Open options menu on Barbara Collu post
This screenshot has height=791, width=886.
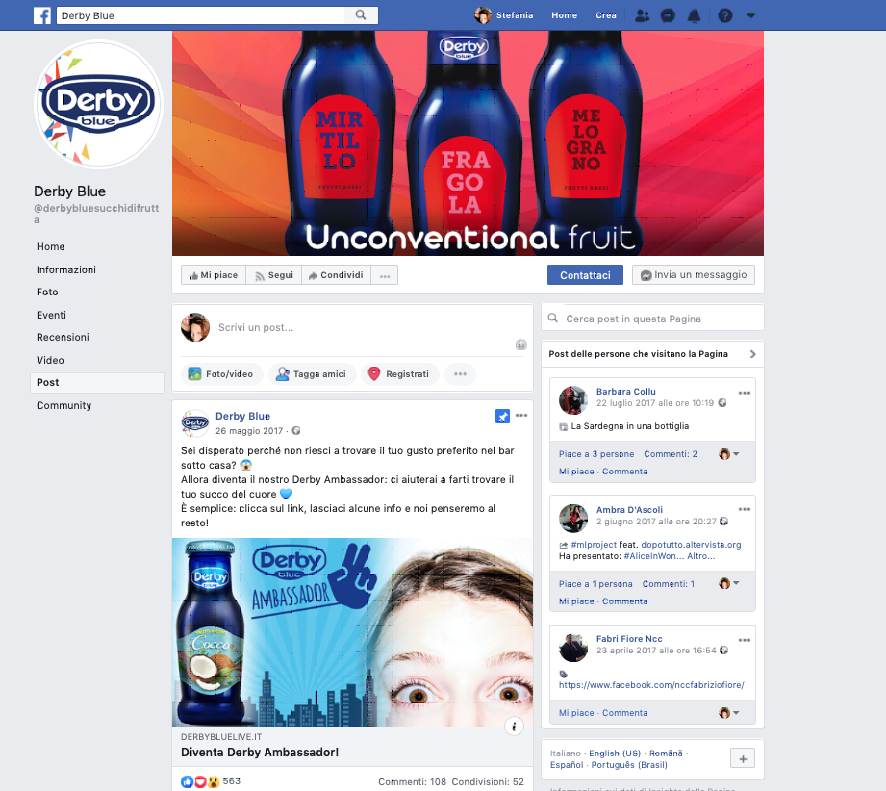click(x=744, y=393)
